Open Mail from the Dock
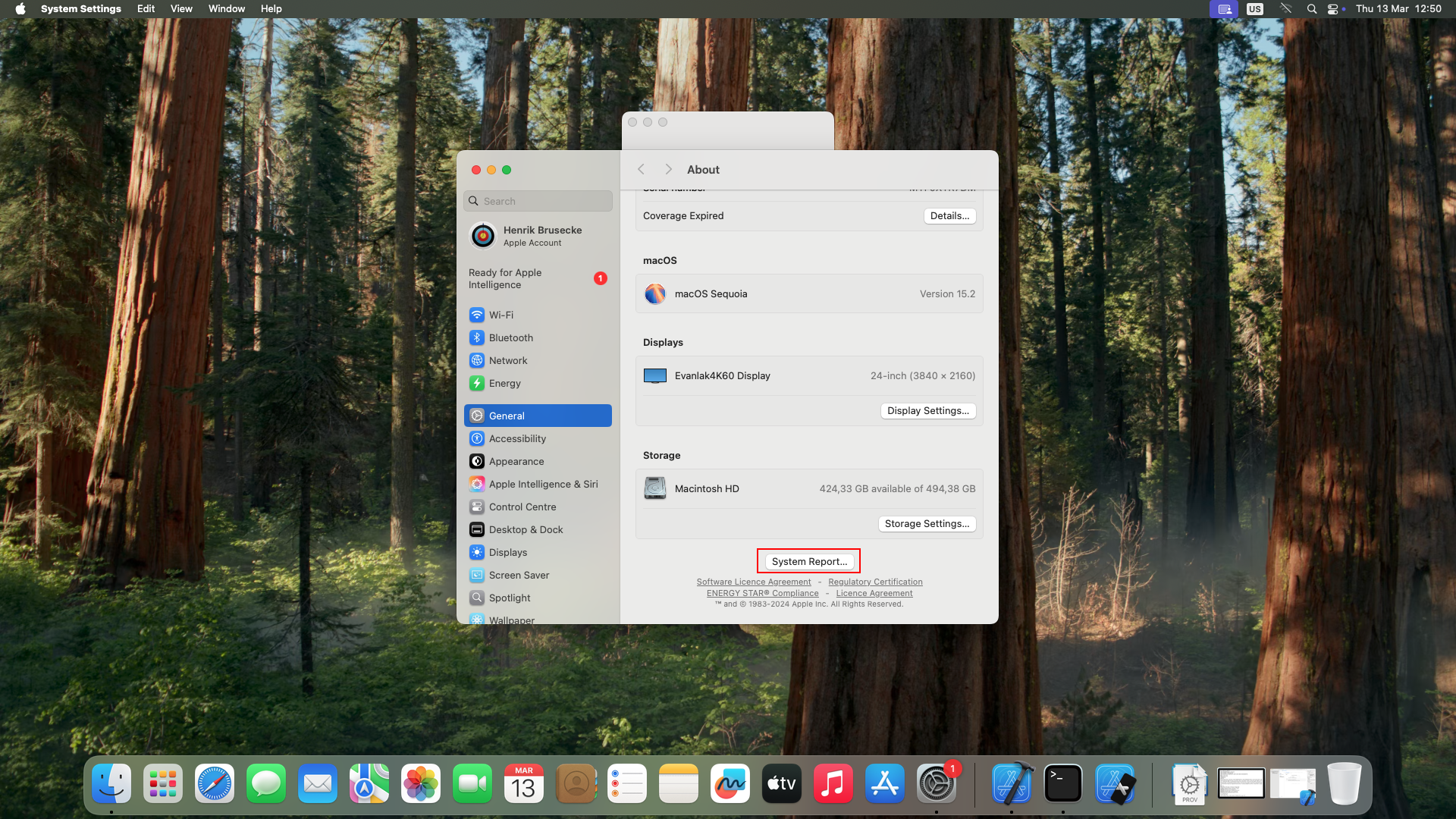Viewport: 1456px width, 819px height. [x=318, y=783]
